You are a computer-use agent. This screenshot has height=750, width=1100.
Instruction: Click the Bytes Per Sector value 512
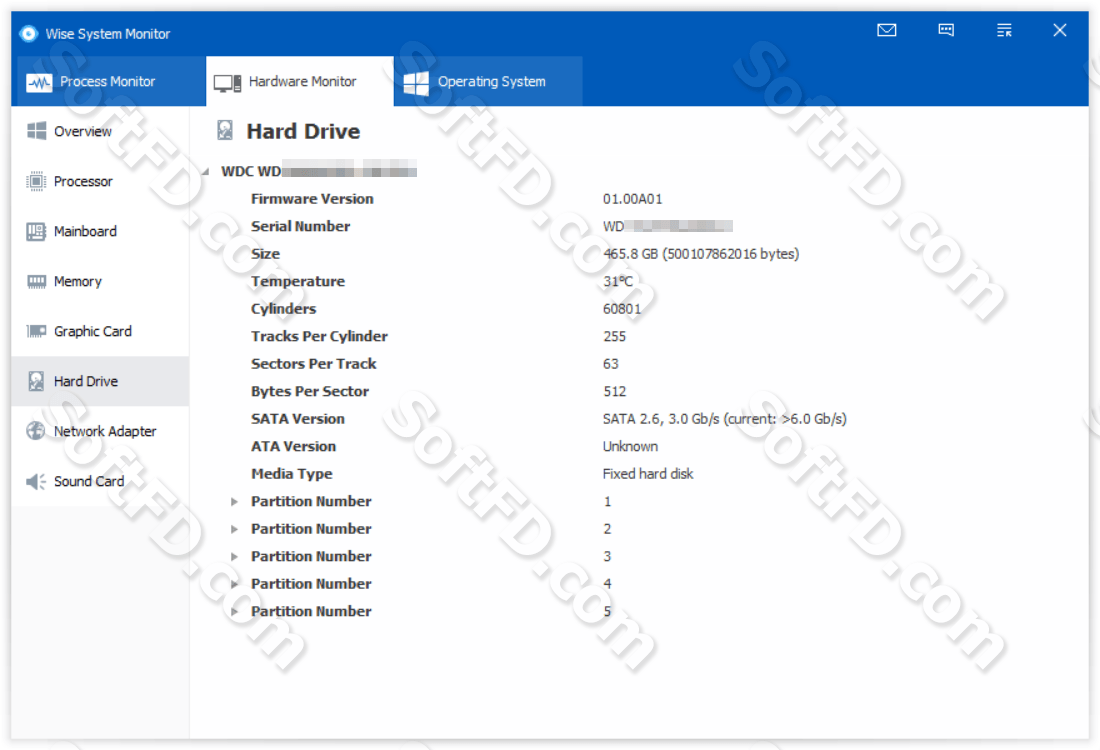(615, 391)
